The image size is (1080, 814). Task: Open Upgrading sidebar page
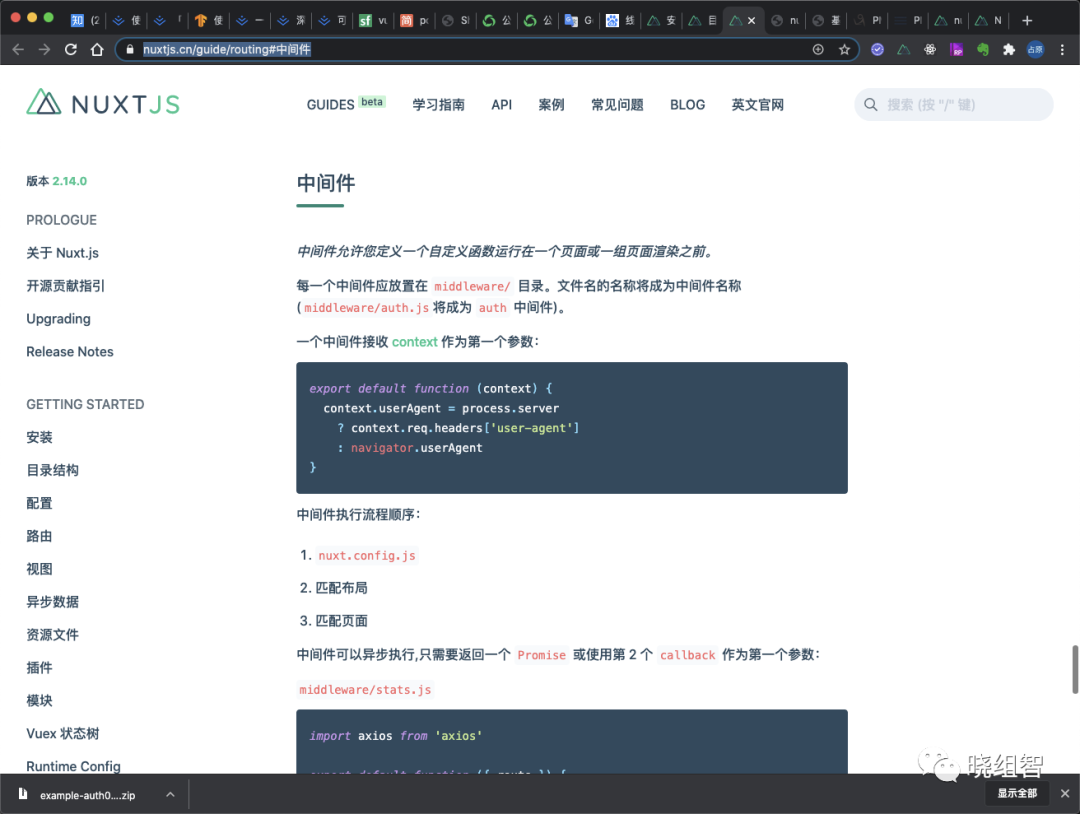click(59, 319)
